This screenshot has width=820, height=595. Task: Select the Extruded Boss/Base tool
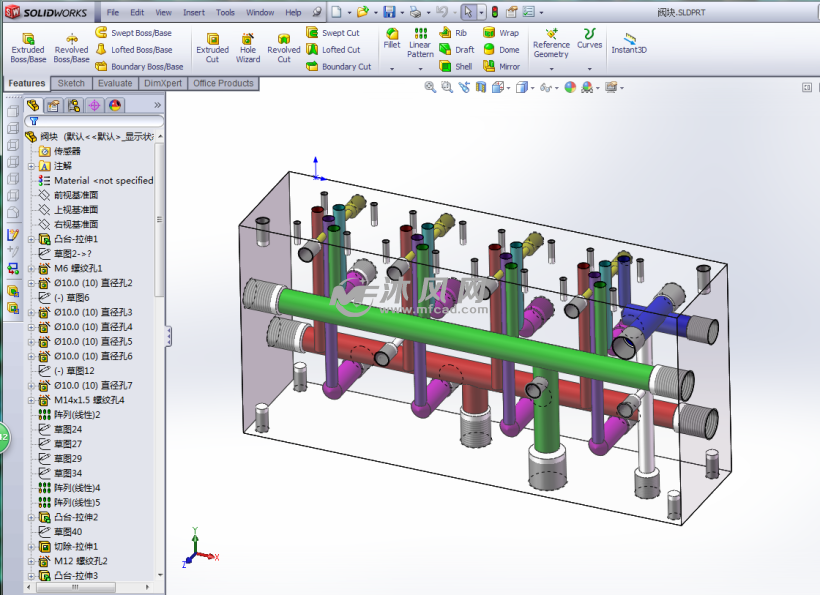click(28, 48)
